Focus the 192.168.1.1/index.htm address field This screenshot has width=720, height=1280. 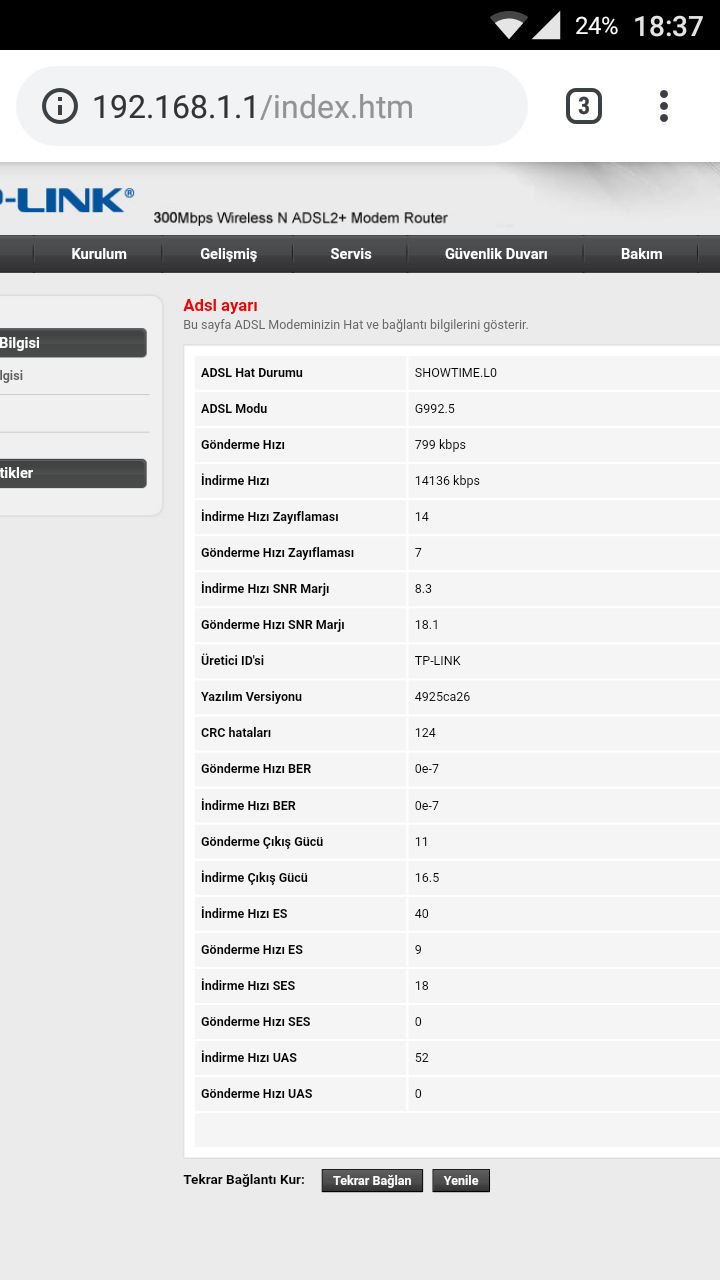272,106
